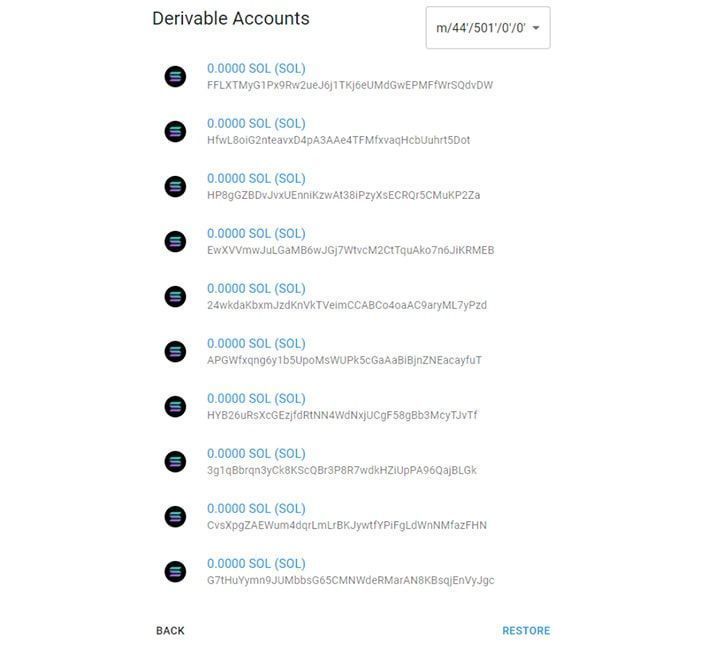This screenshot has width=701, height=647.
Task: Click Solana icon beside address FFLXTMyG1Px9Rw2ueJ6j1TKj6eUMdGwEPMFfWrSQdvDW
Action: click(x=175, y=76)
